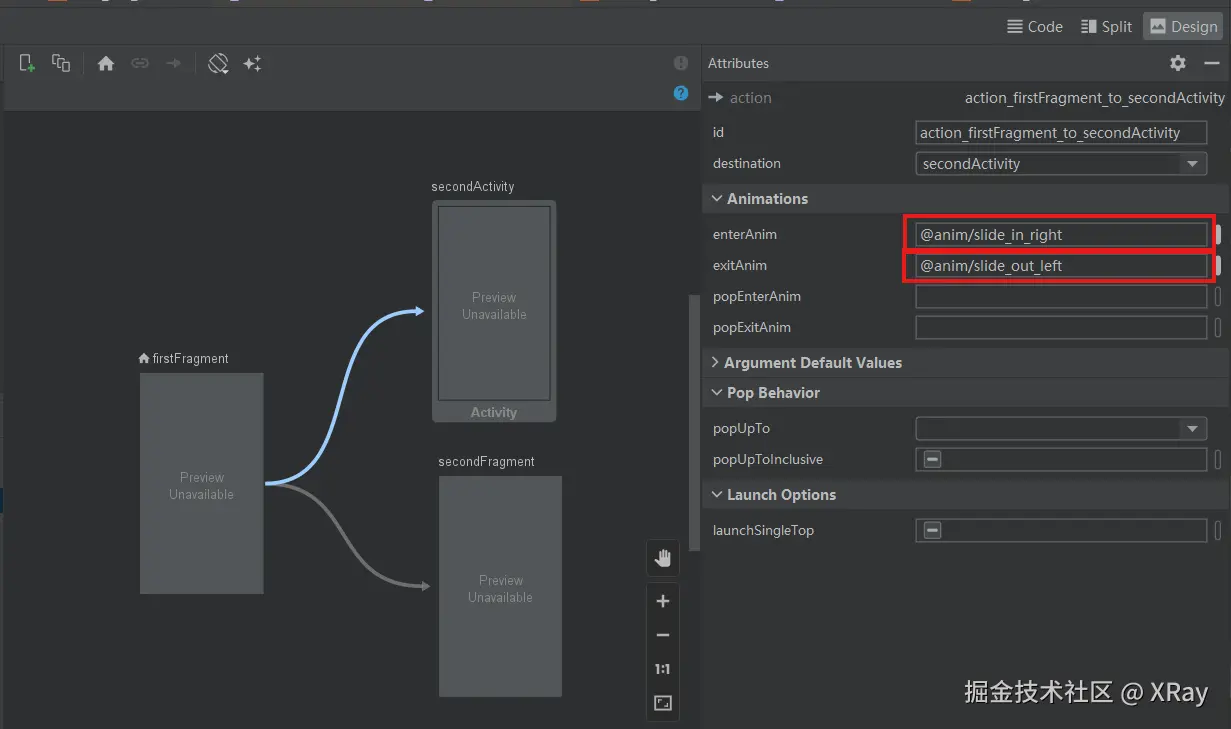This screenshot has width=1231, height=729.
Task: Pick resource for popExitAnim
Action: coord(1218,328)
